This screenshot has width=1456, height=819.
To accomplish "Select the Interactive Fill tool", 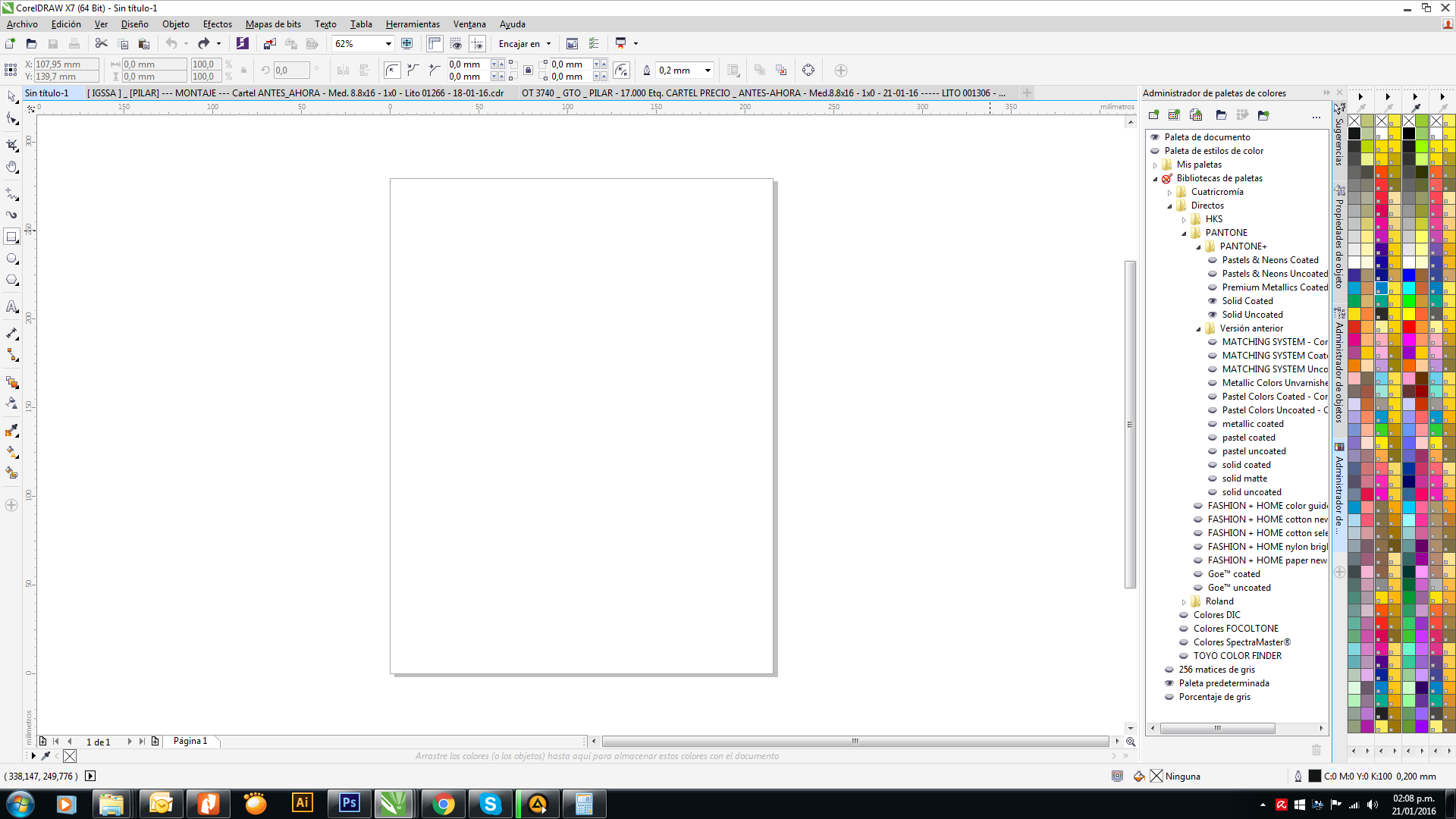I will click(11, 451).
